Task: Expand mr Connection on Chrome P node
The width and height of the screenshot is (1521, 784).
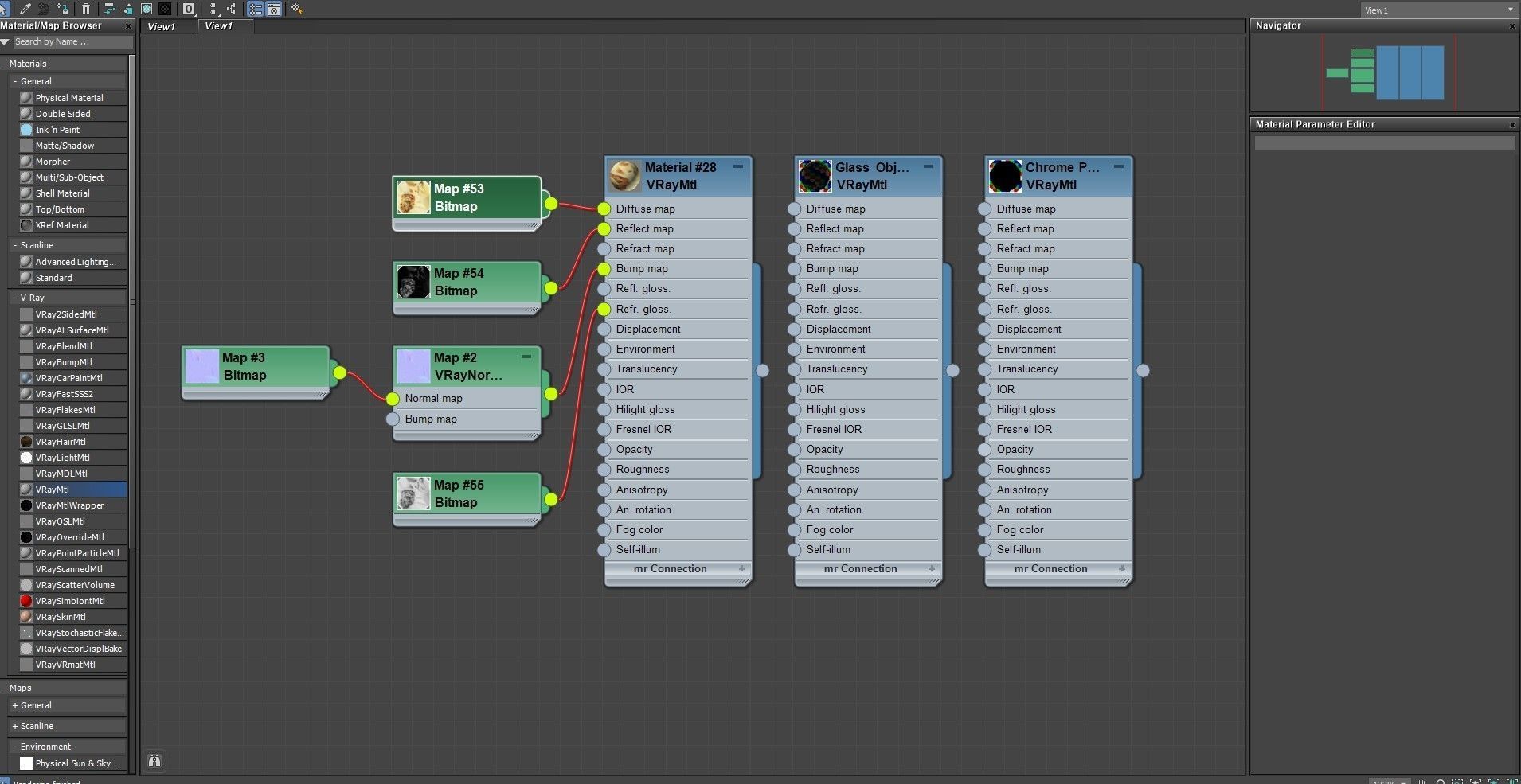Action: (1123, 568)
